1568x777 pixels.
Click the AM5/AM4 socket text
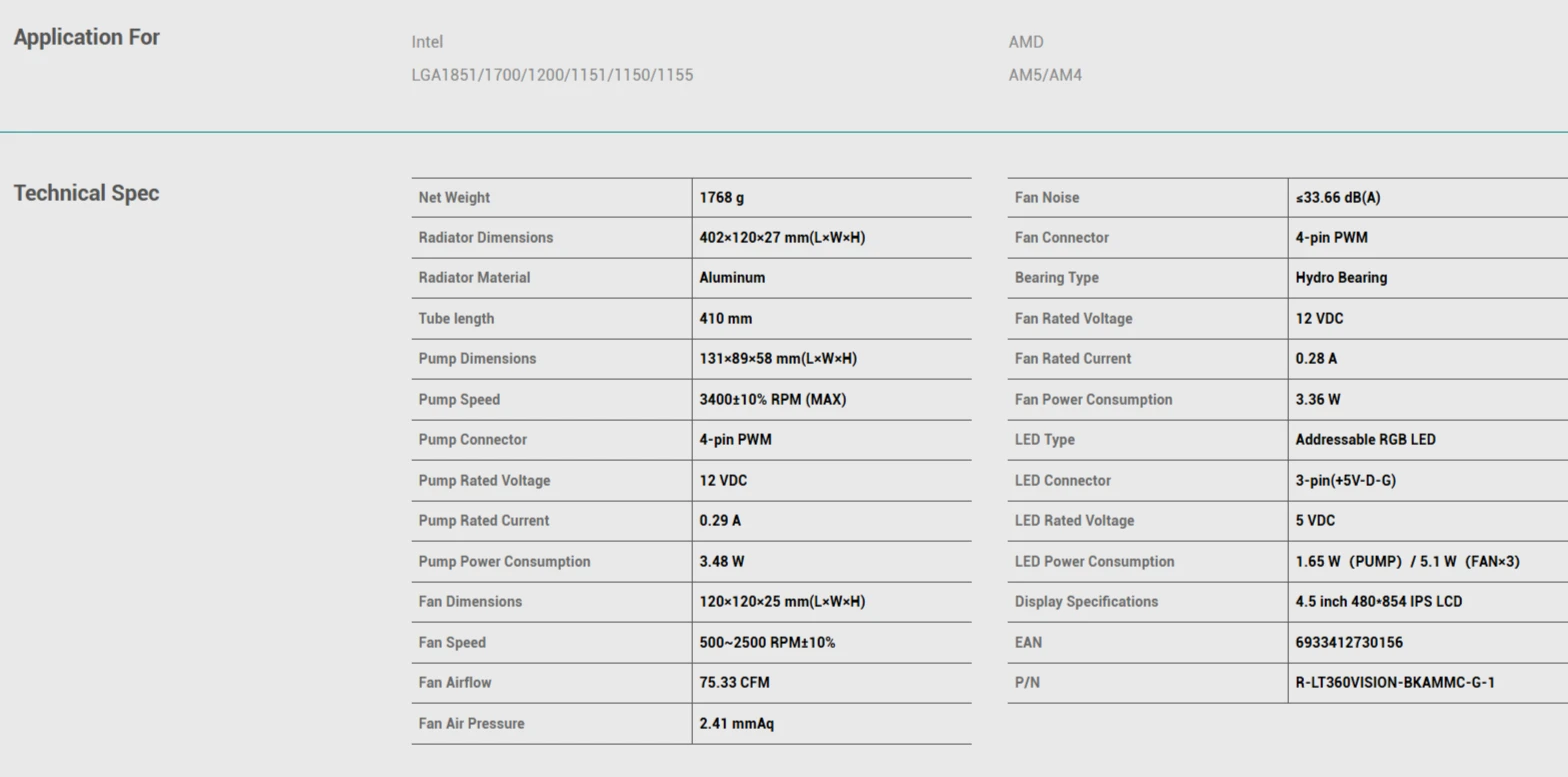[1045, 75]
